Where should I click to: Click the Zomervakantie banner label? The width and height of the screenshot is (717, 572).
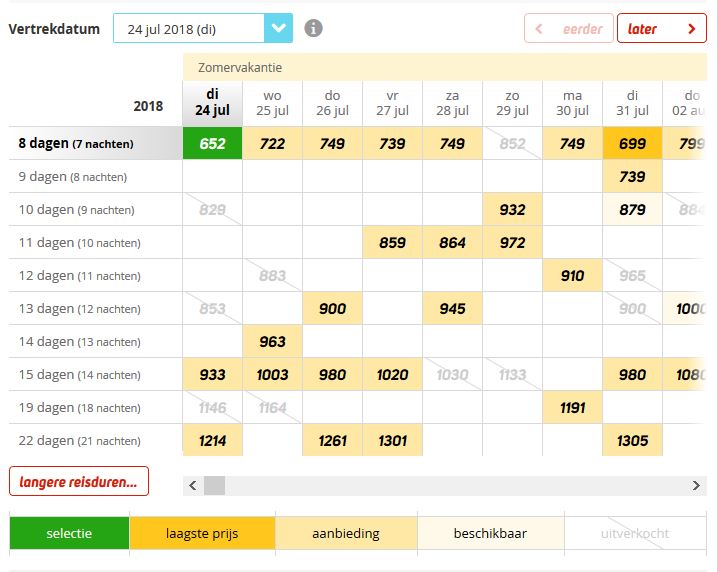(x=240, y=68)
